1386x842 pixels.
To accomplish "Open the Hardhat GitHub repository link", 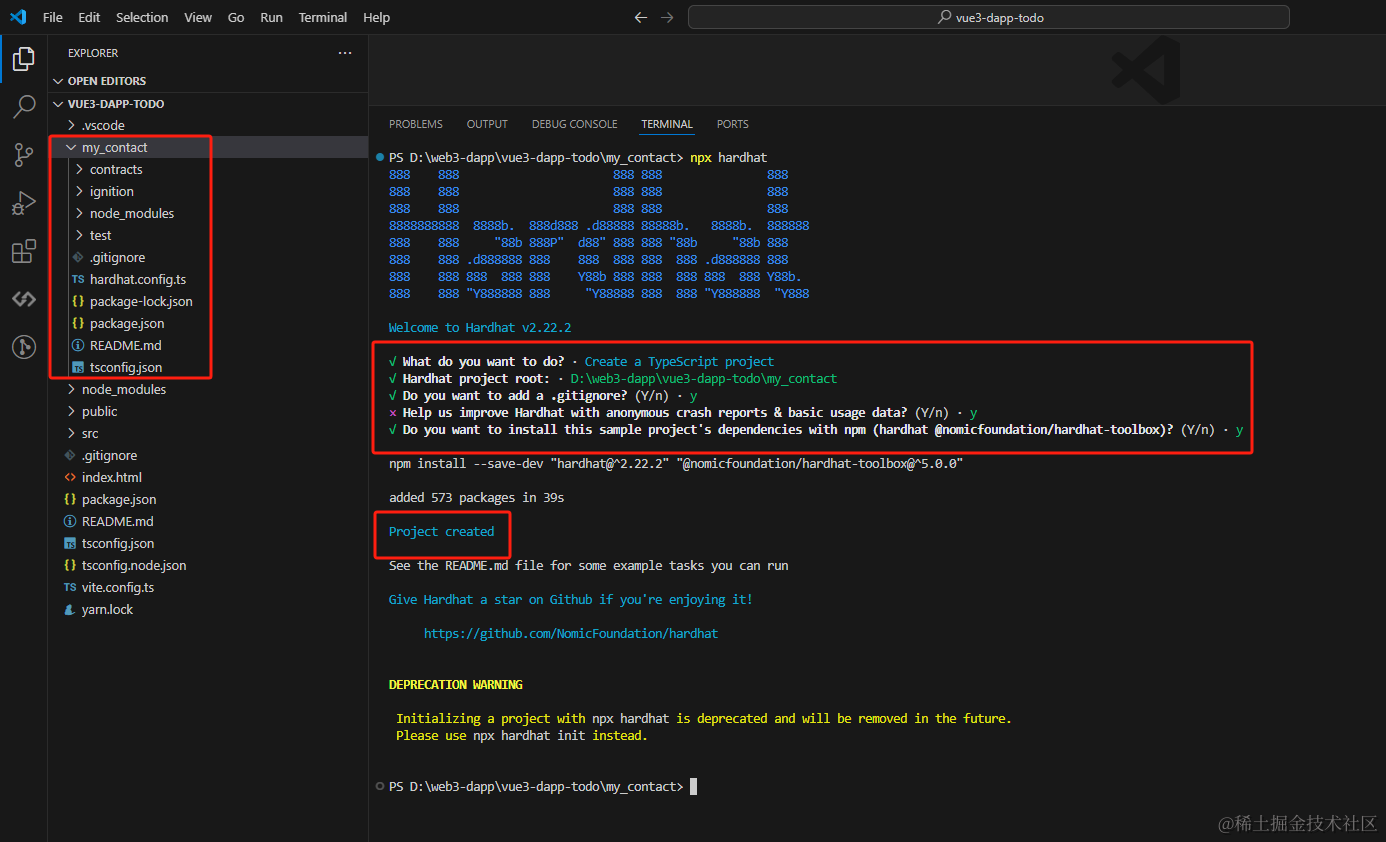I will pyautogui.click(x=571, y=633).
